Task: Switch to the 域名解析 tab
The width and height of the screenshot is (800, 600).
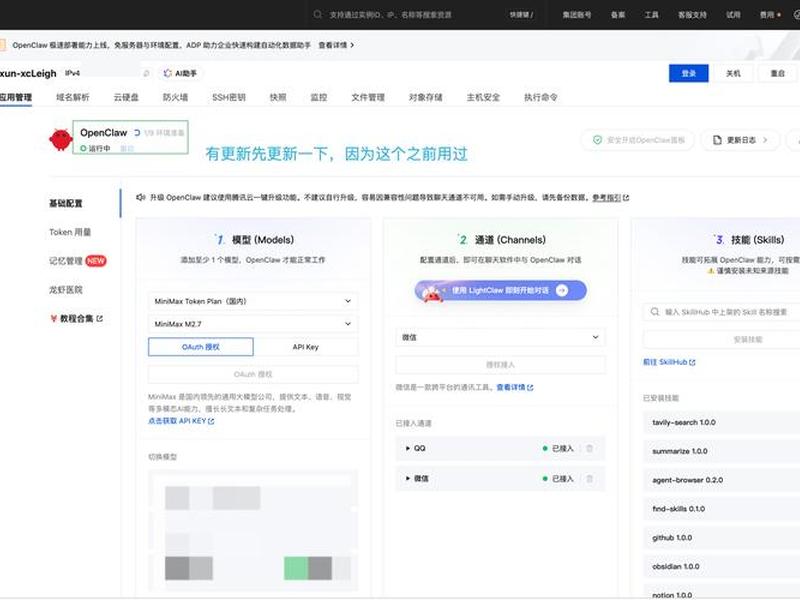Action: [72, 97]
